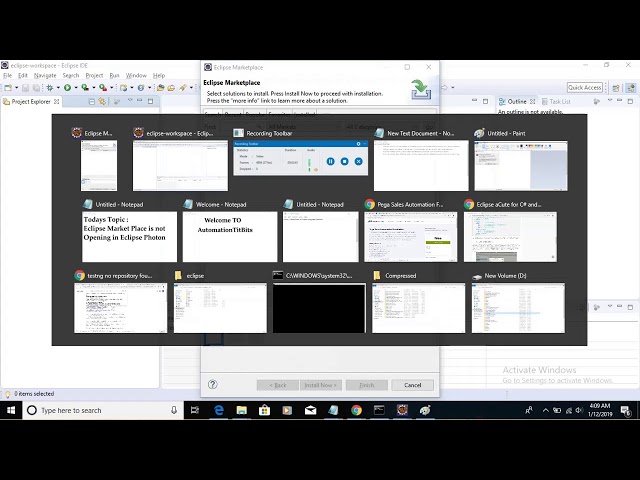Open the Help menu in Eclipse
The image size is (640, 480).
pyautogui.click(x=159, y=76)
